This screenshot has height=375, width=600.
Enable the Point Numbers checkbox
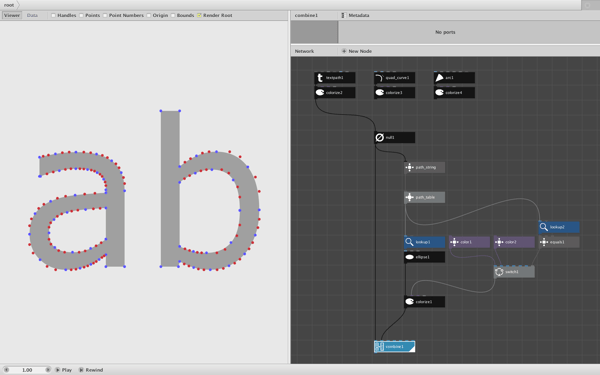[x=105, y=15]
